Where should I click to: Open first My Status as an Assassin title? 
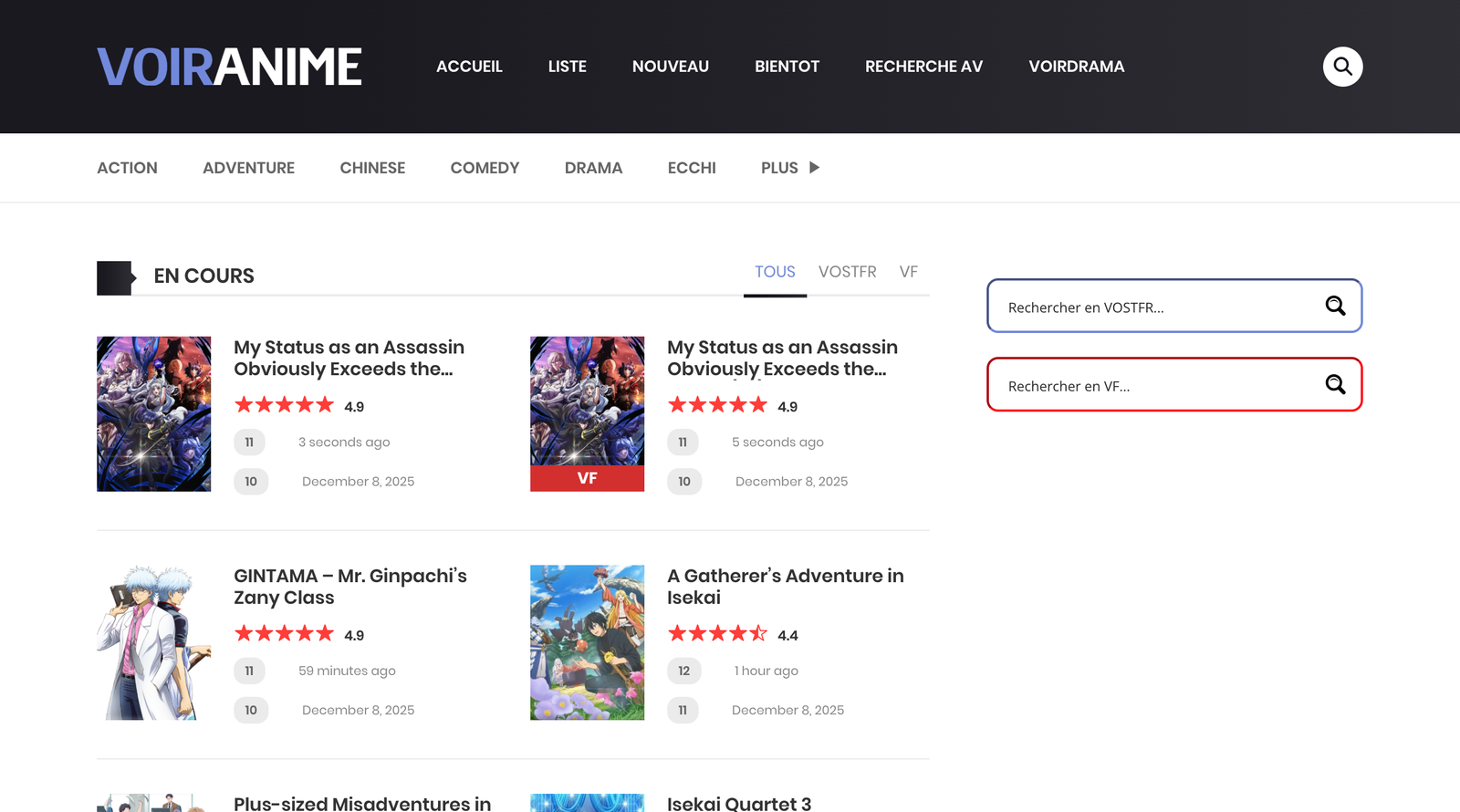[349, 359]
